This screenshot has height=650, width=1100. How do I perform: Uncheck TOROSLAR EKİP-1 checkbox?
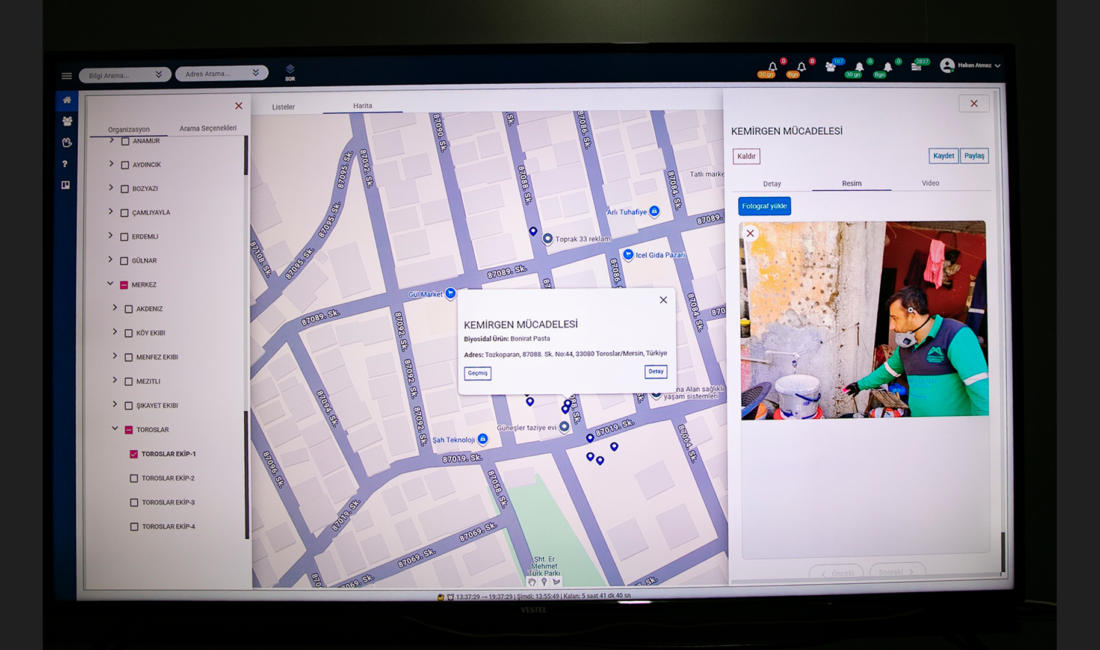tap(133, 454)
